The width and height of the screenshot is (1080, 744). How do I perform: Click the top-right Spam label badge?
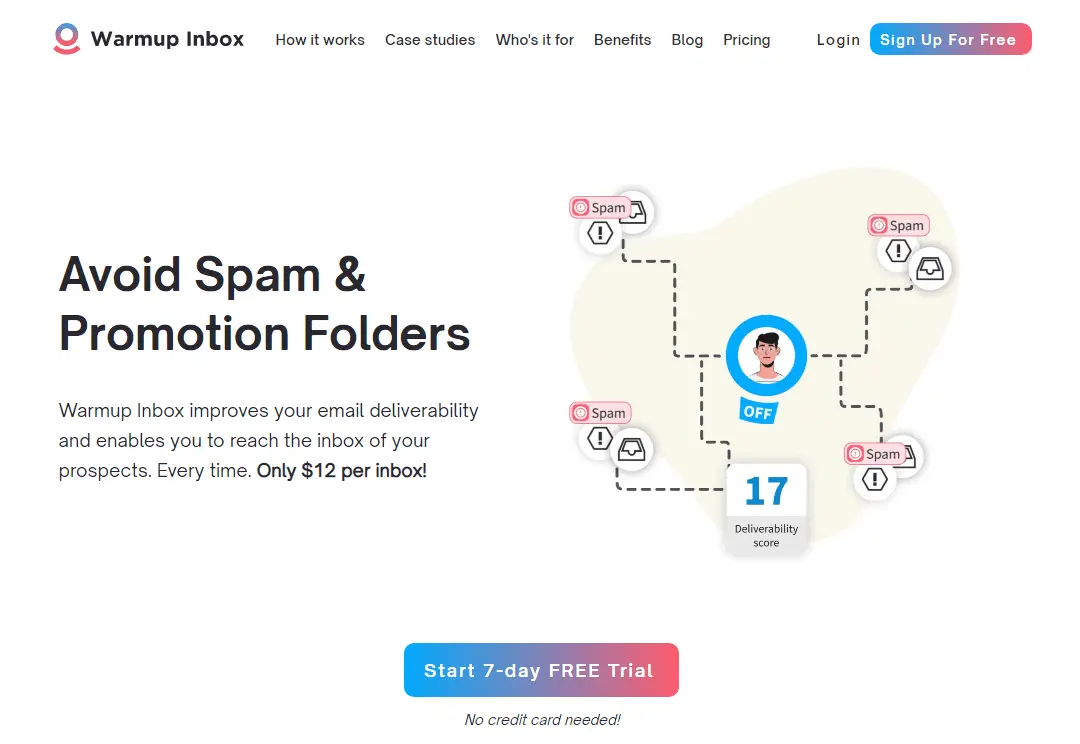click(898, 226)
